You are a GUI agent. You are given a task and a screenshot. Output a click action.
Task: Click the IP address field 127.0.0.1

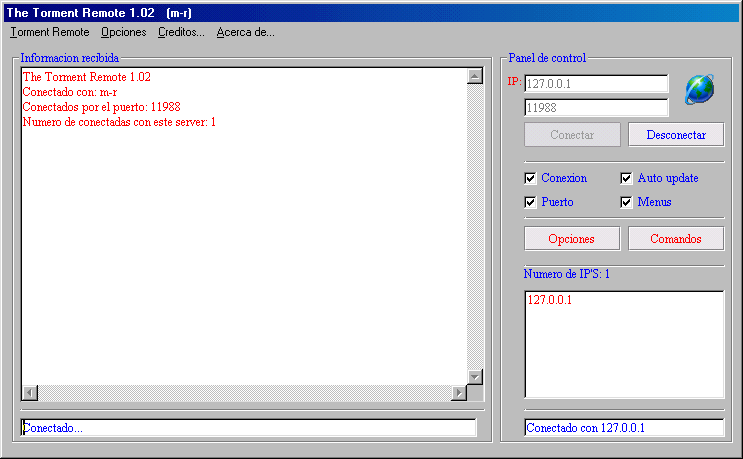tap(596, 84)
